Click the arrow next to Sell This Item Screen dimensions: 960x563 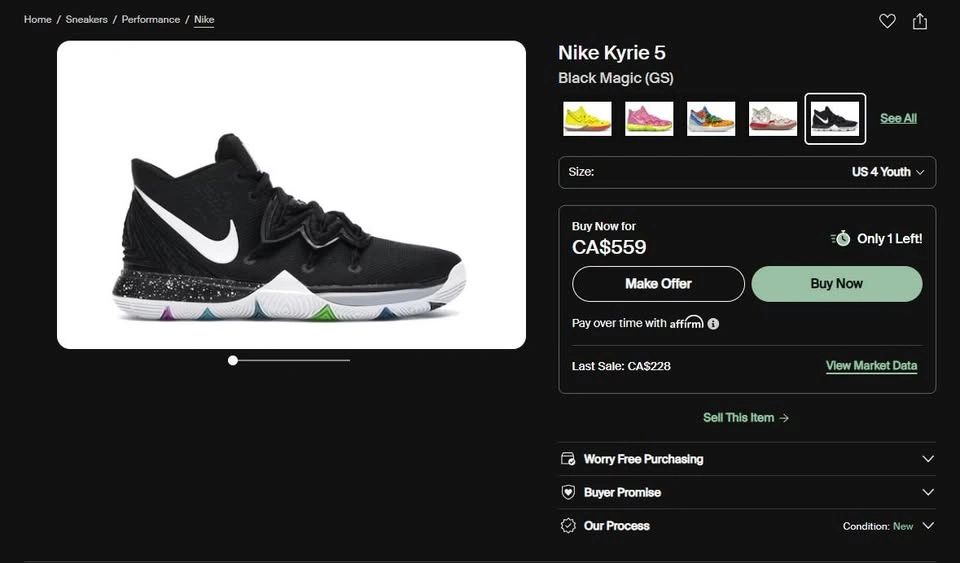tap(784, 418)
